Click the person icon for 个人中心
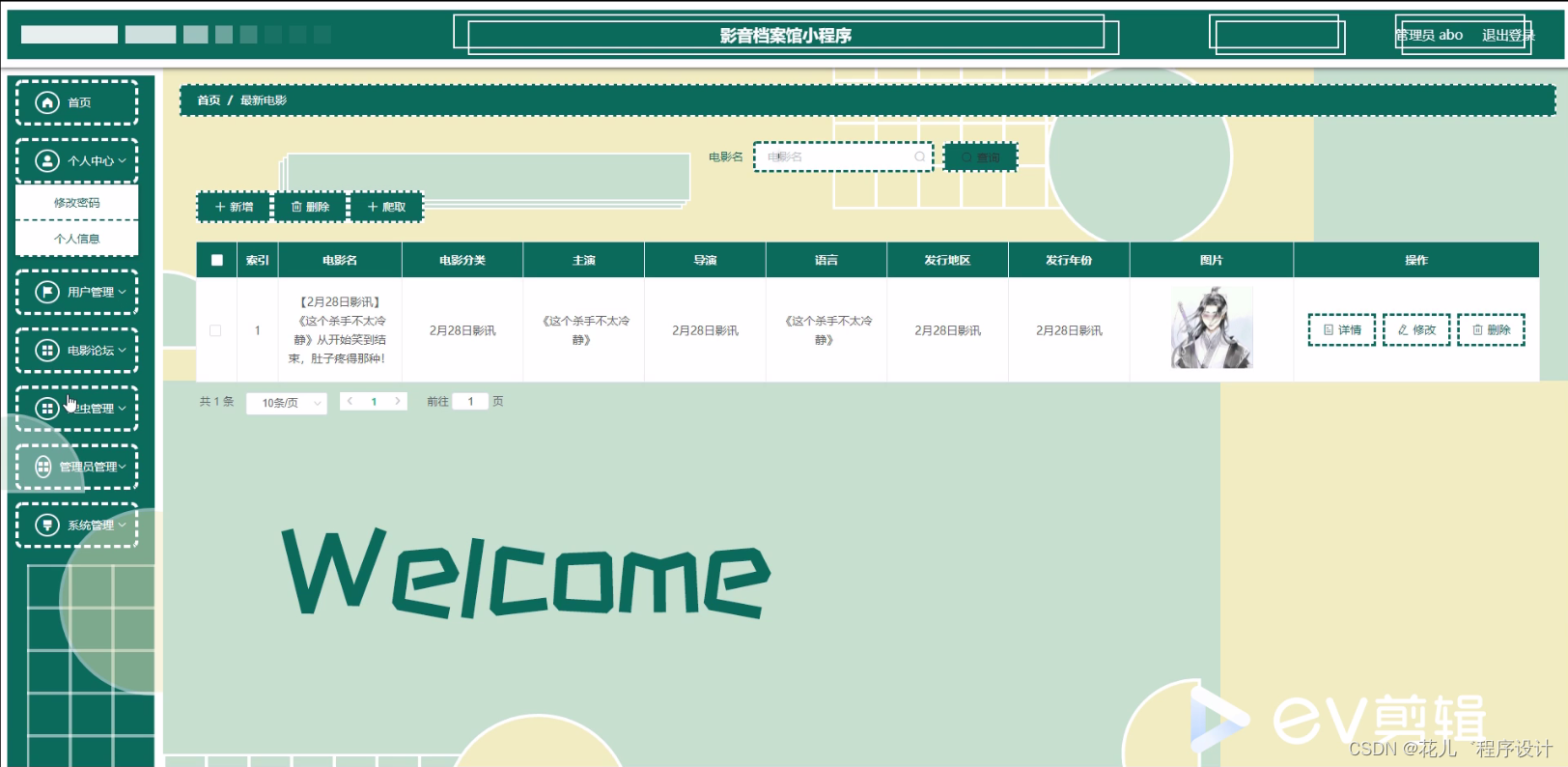 coord(47,160)
